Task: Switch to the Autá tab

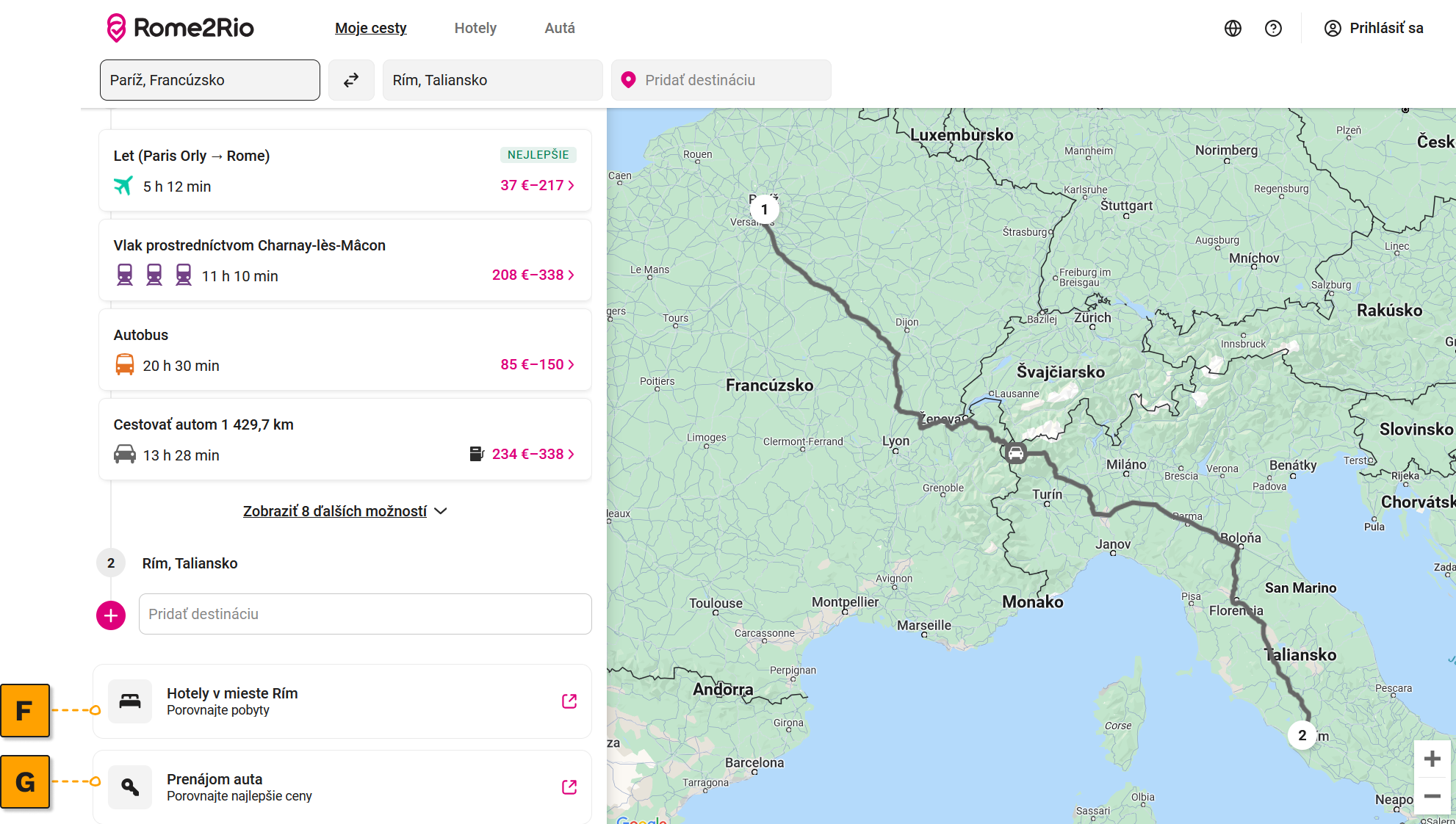Action: 559,28
